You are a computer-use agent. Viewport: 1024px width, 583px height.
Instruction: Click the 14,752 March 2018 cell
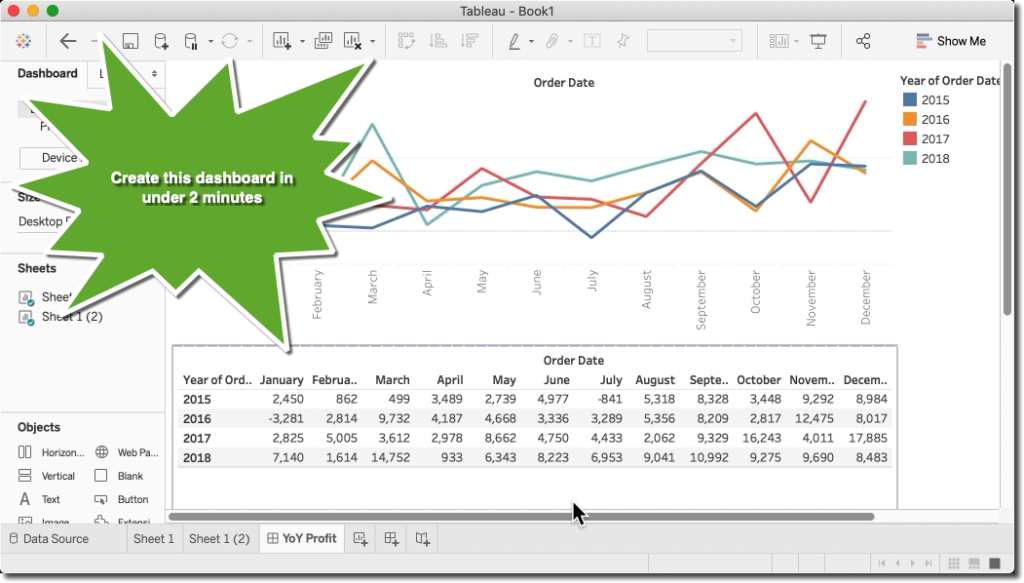(x=391, y=458)
